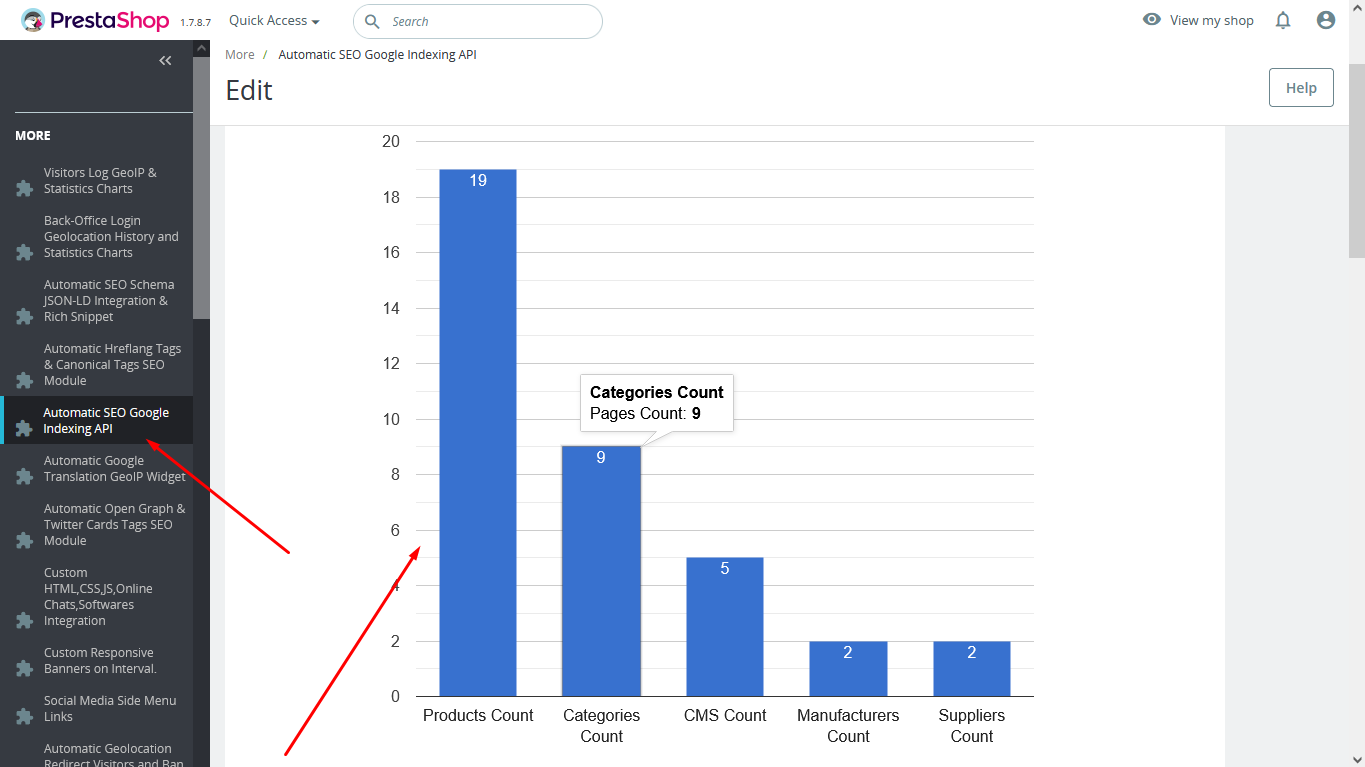This screenshot has width=1365, height=767.
Task: Click puzzle icon next to Open Graph module
Action: pos(24,541)
